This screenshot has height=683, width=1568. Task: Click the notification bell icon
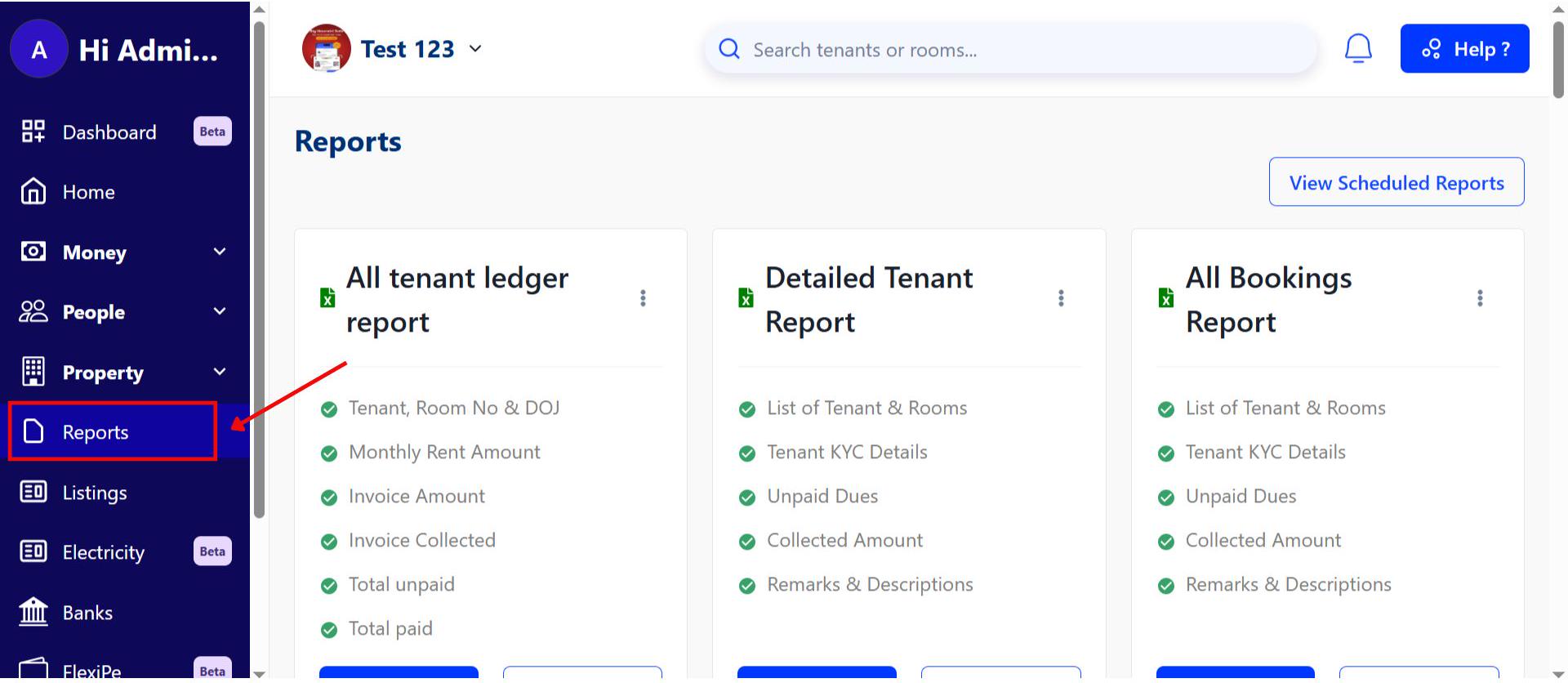1357,49
